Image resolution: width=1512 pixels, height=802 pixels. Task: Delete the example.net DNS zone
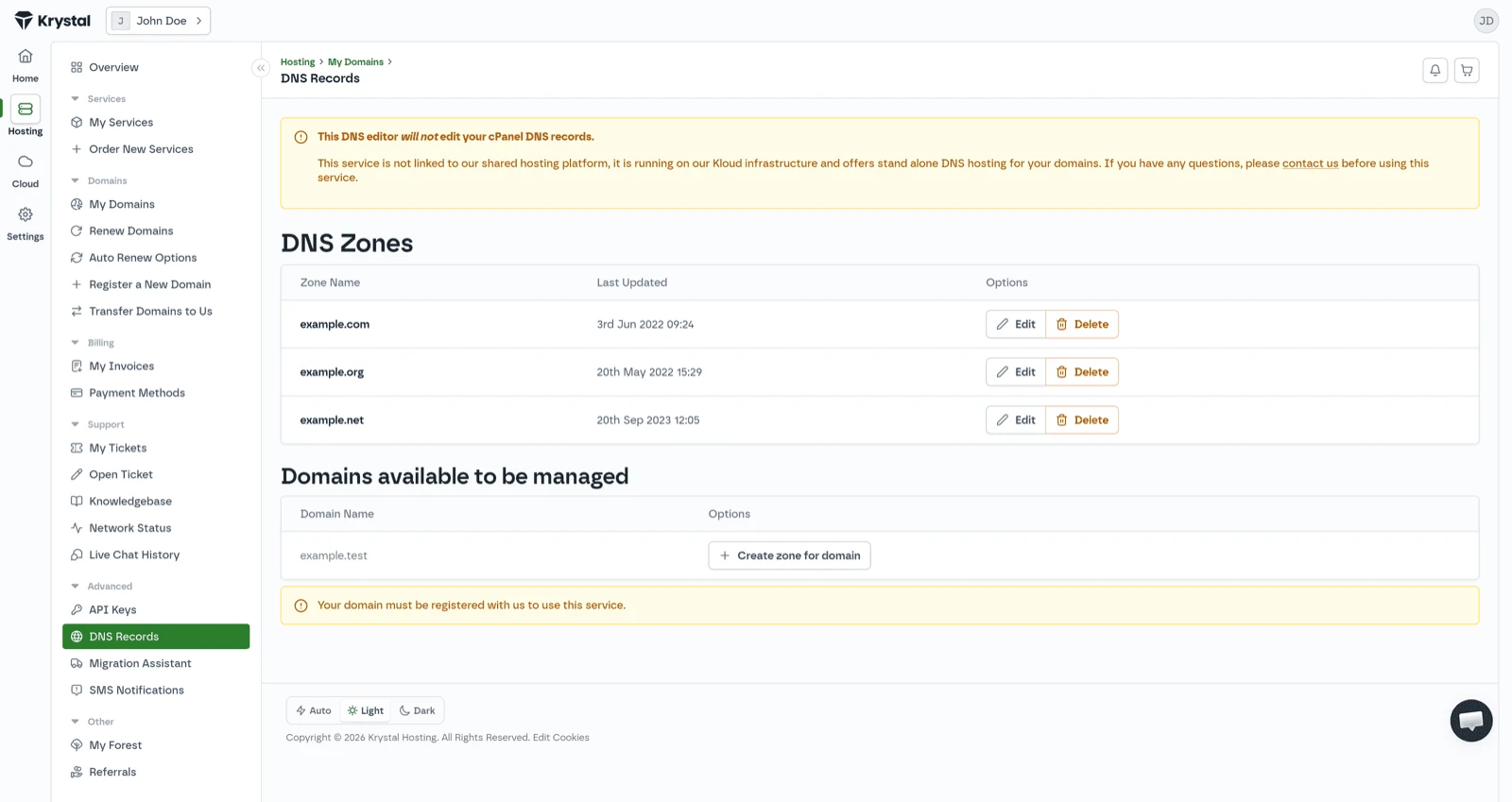point(1082,420)
